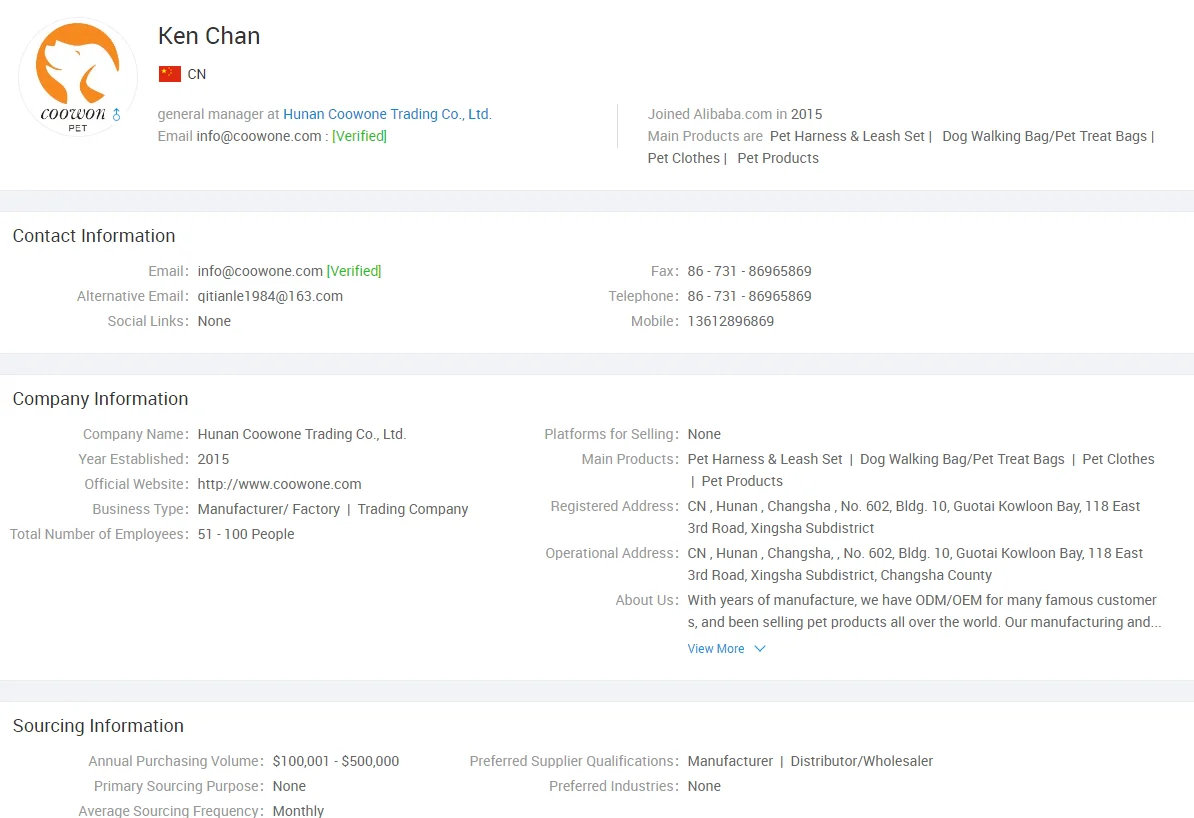The image size is (1194, 818).
Task: Click the View More chevron arrow
Action: [x=760, y=649]
